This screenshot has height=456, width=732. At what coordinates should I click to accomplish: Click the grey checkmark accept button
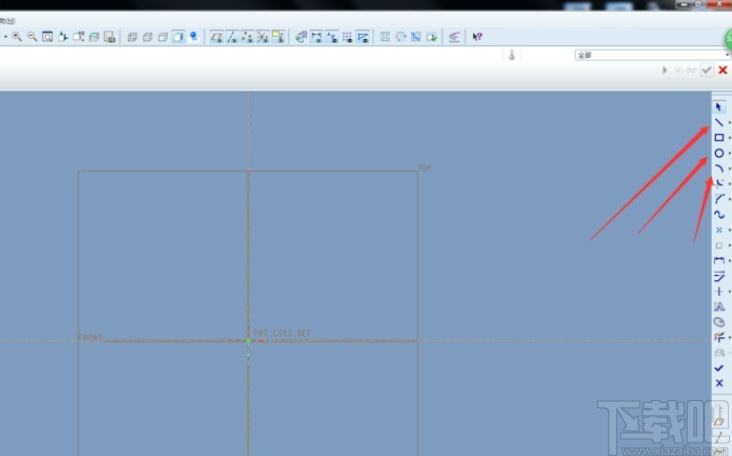pos(707,70)
